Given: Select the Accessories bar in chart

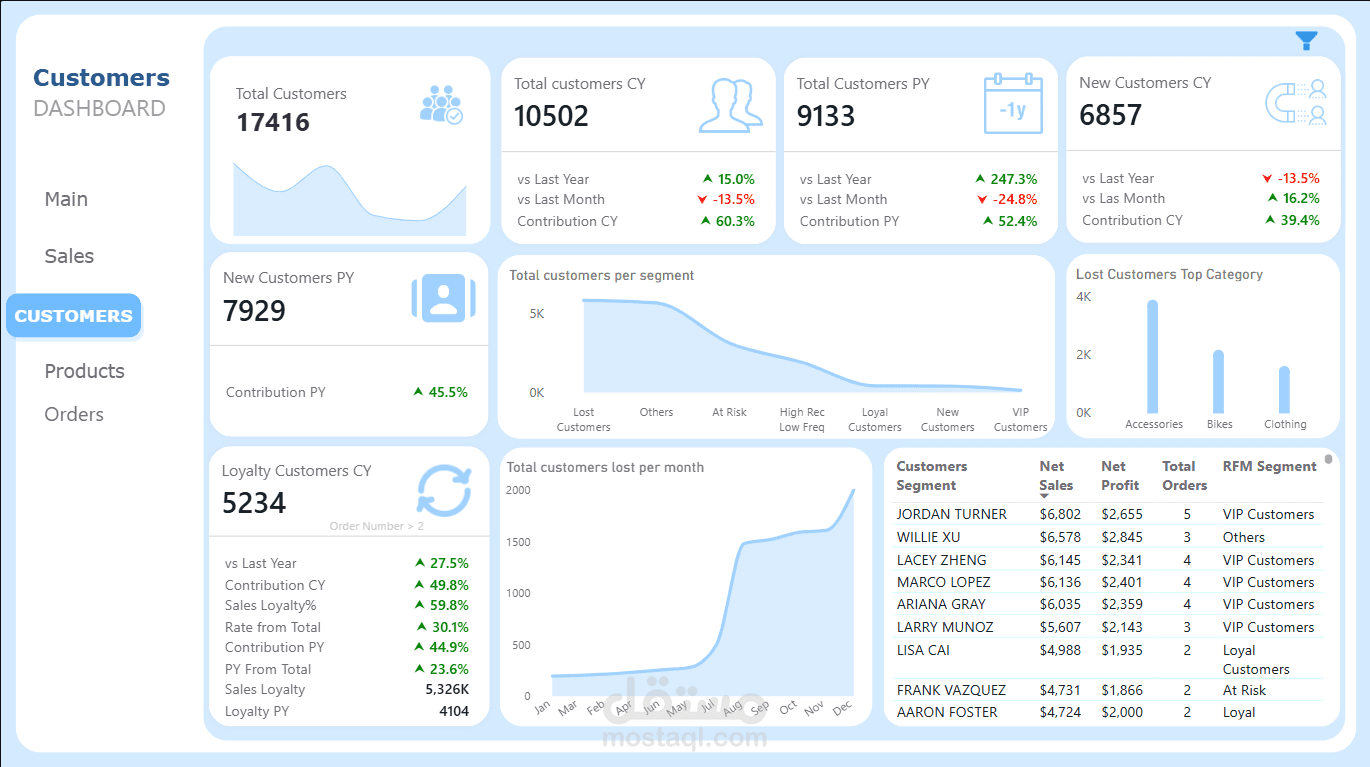Looking at the screenshot, I should coord(1153,356).
